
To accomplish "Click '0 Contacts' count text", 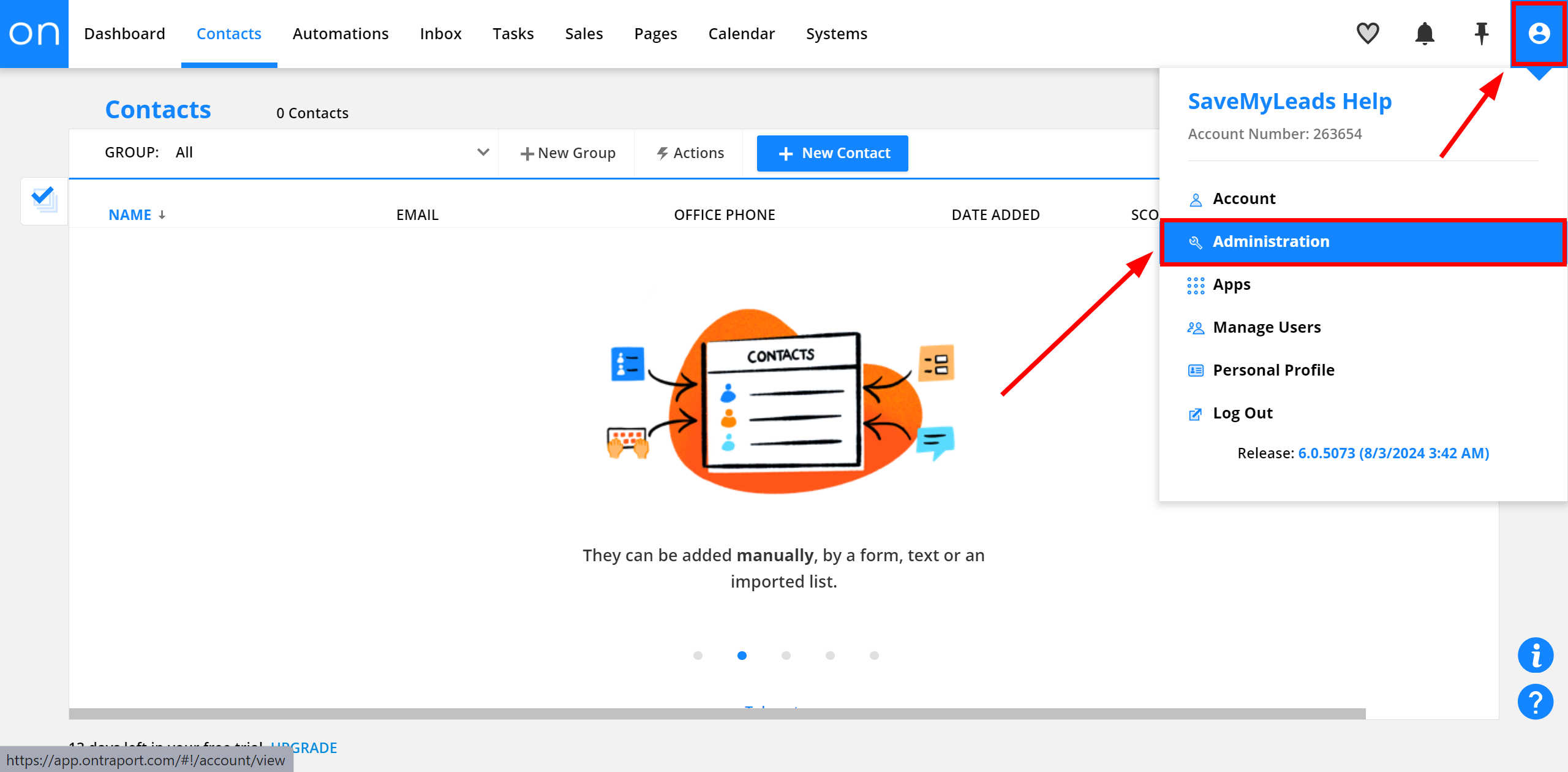I will pos(312,113).
